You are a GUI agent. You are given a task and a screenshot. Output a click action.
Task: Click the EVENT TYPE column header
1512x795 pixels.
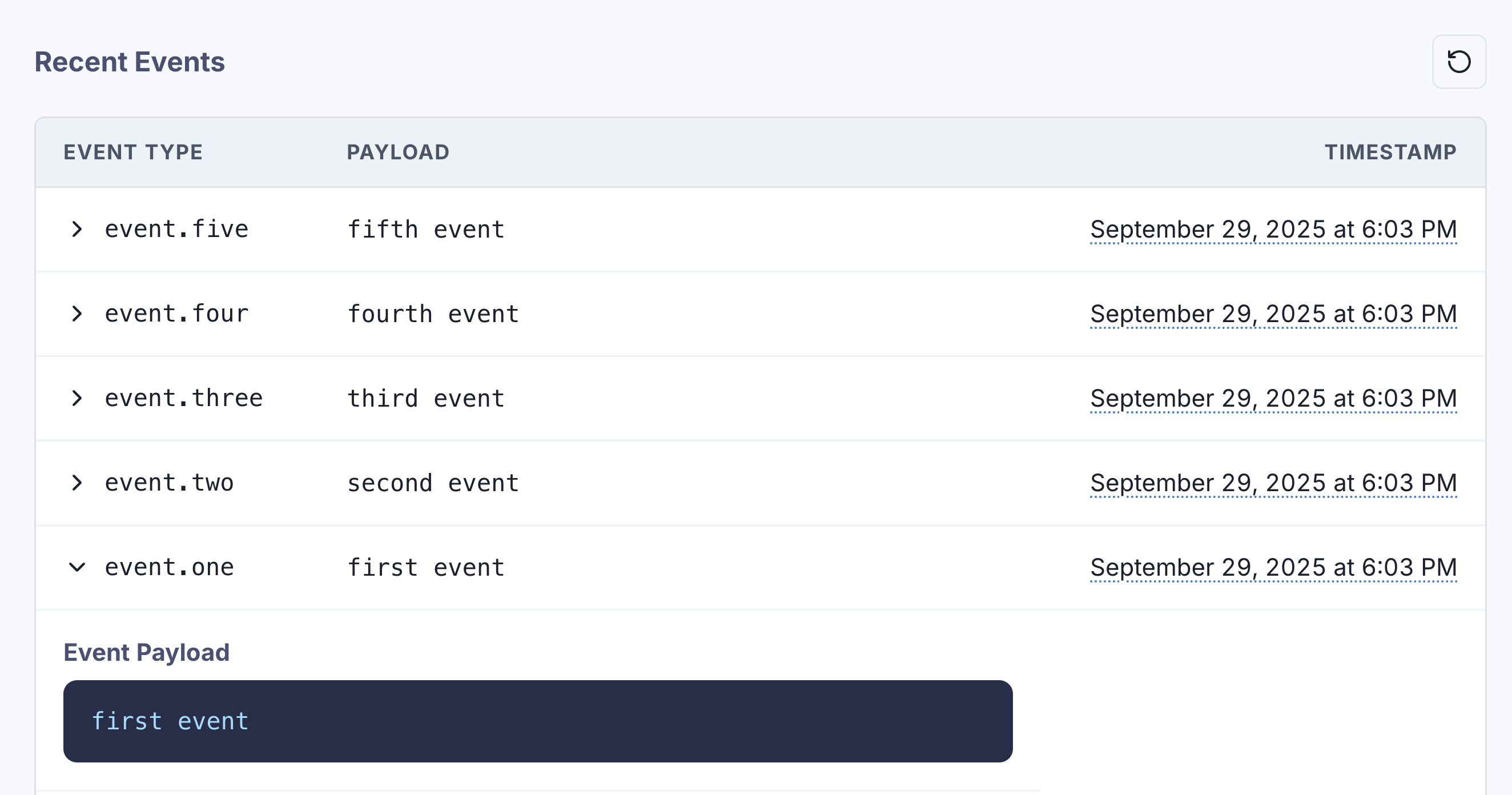click(133, 152)
